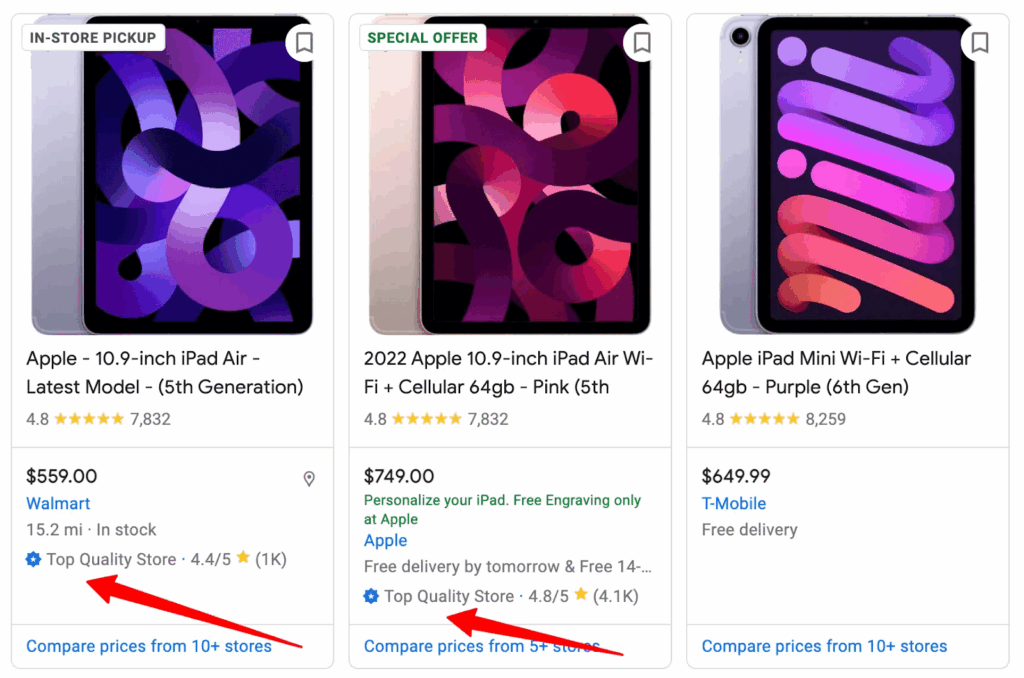Click the location pin icon near $559.00 price

point(309,479)
